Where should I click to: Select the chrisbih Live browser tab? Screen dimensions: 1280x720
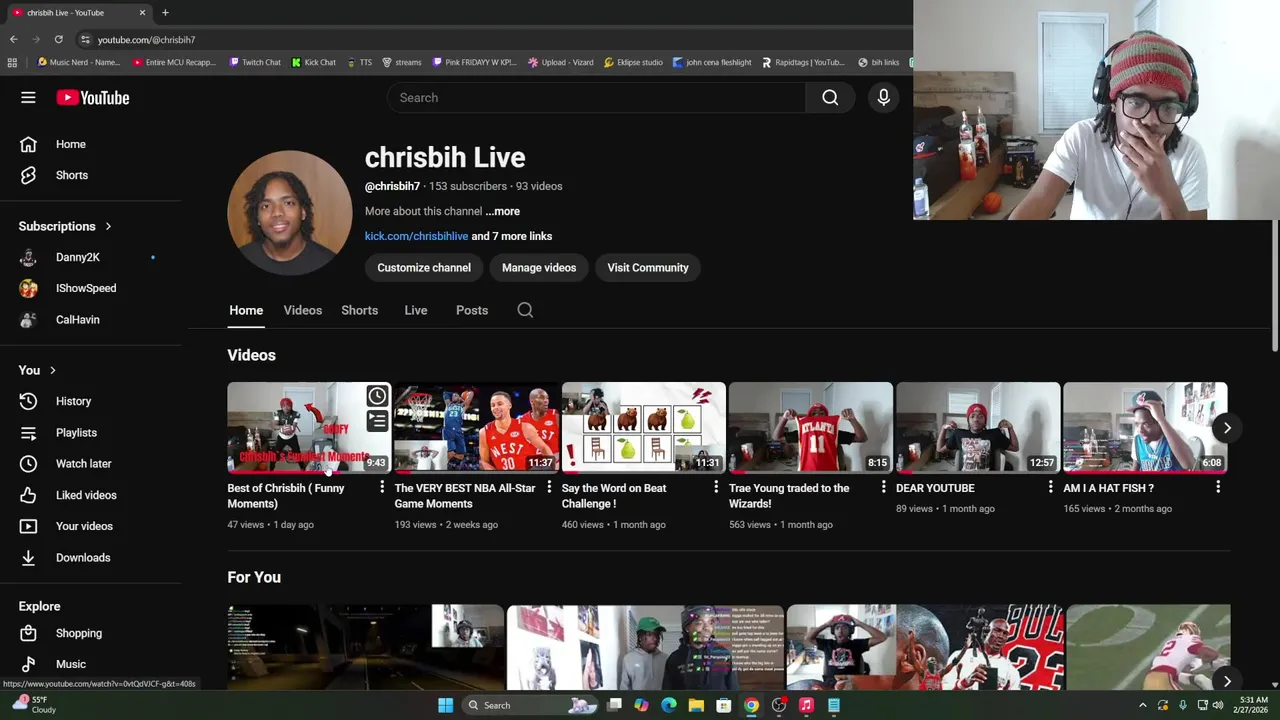point(78,13)
